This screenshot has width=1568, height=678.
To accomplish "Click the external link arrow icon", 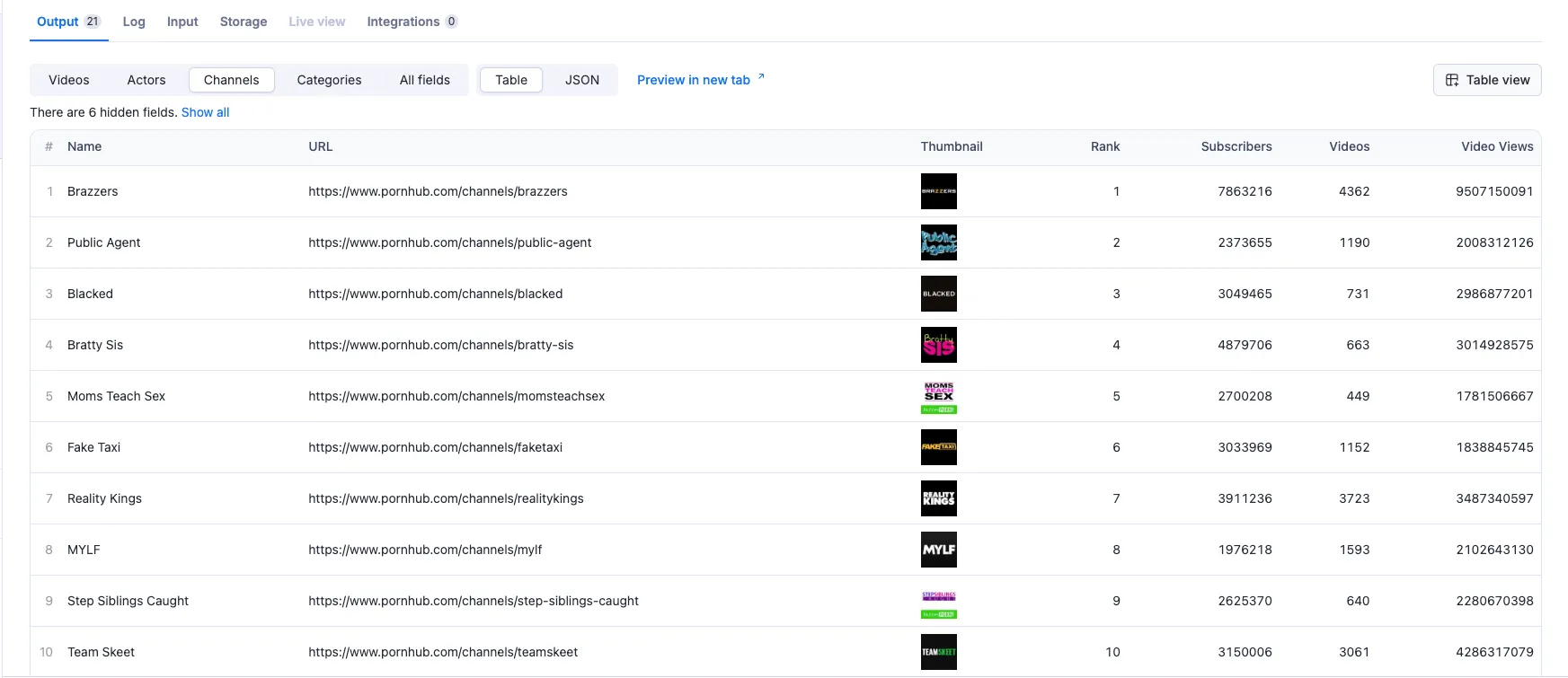I will click(x=761, y=77).
